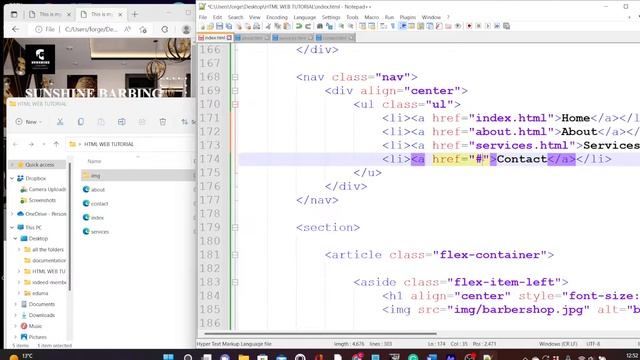Click the Explorer sidebar vertical scrollbar
640x360 pixels.
point(69,227)
